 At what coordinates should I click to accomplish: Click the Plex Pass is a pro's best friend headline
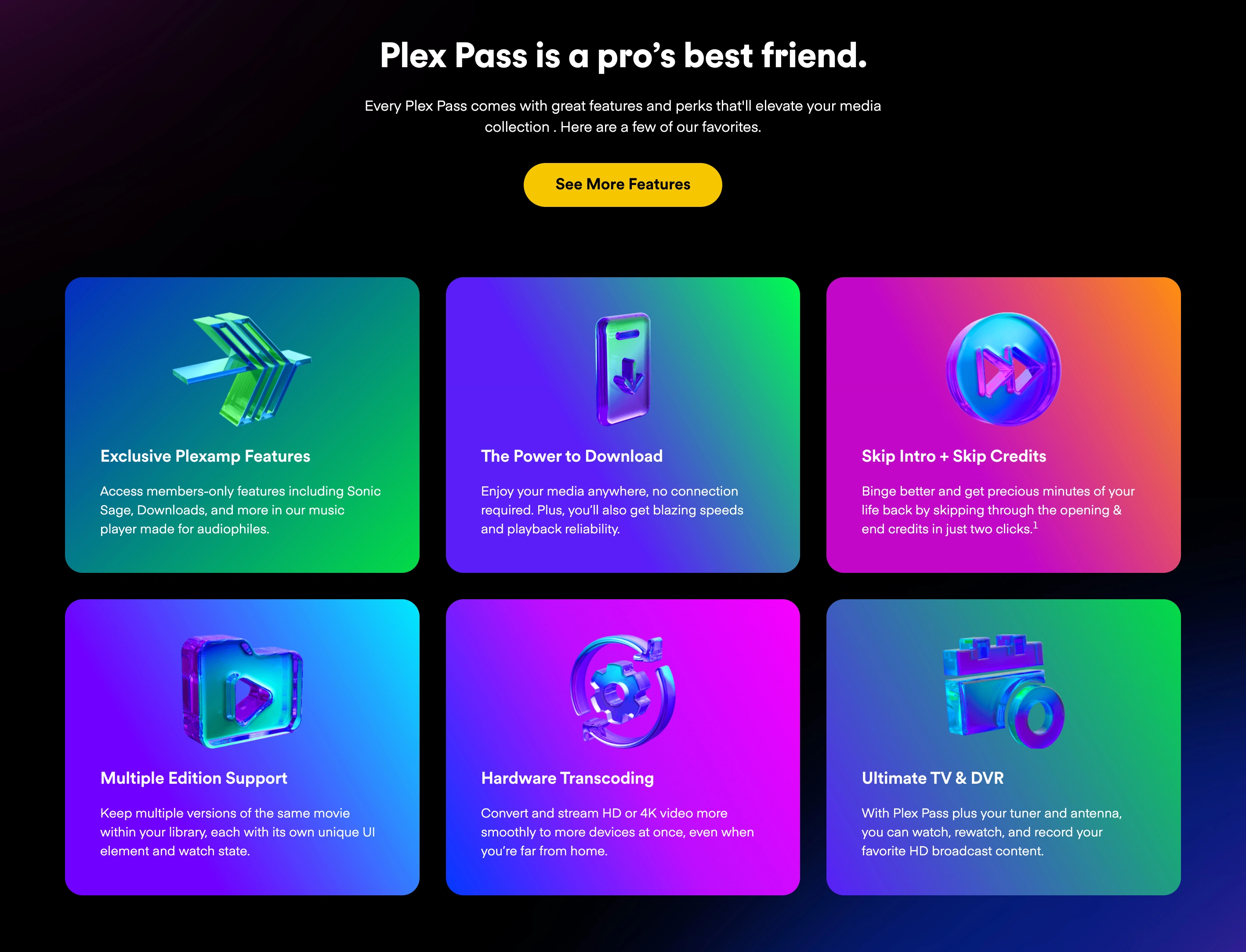coord(623,55)
